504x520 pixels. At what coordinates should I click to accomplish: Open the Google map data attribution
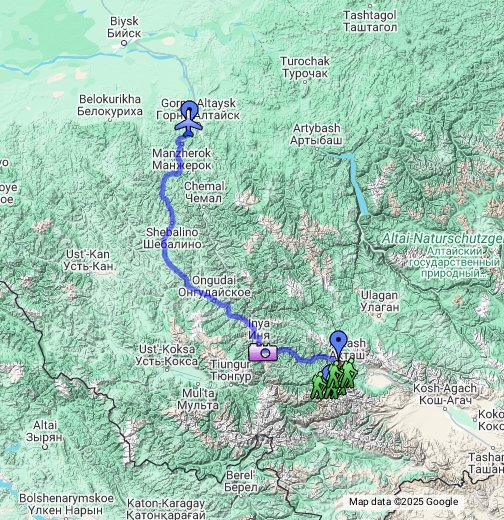(403, 502)
